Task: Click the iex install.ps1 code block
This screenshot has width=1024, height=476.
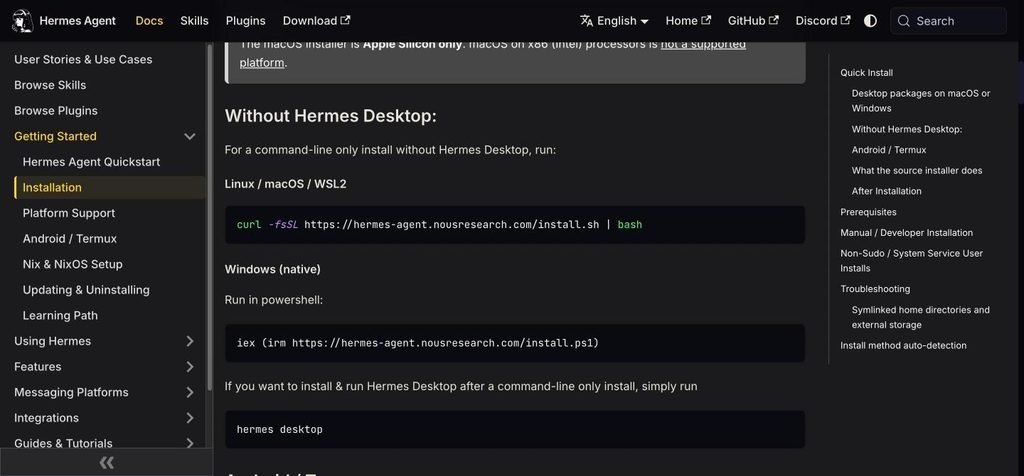Action: point(515,343)
